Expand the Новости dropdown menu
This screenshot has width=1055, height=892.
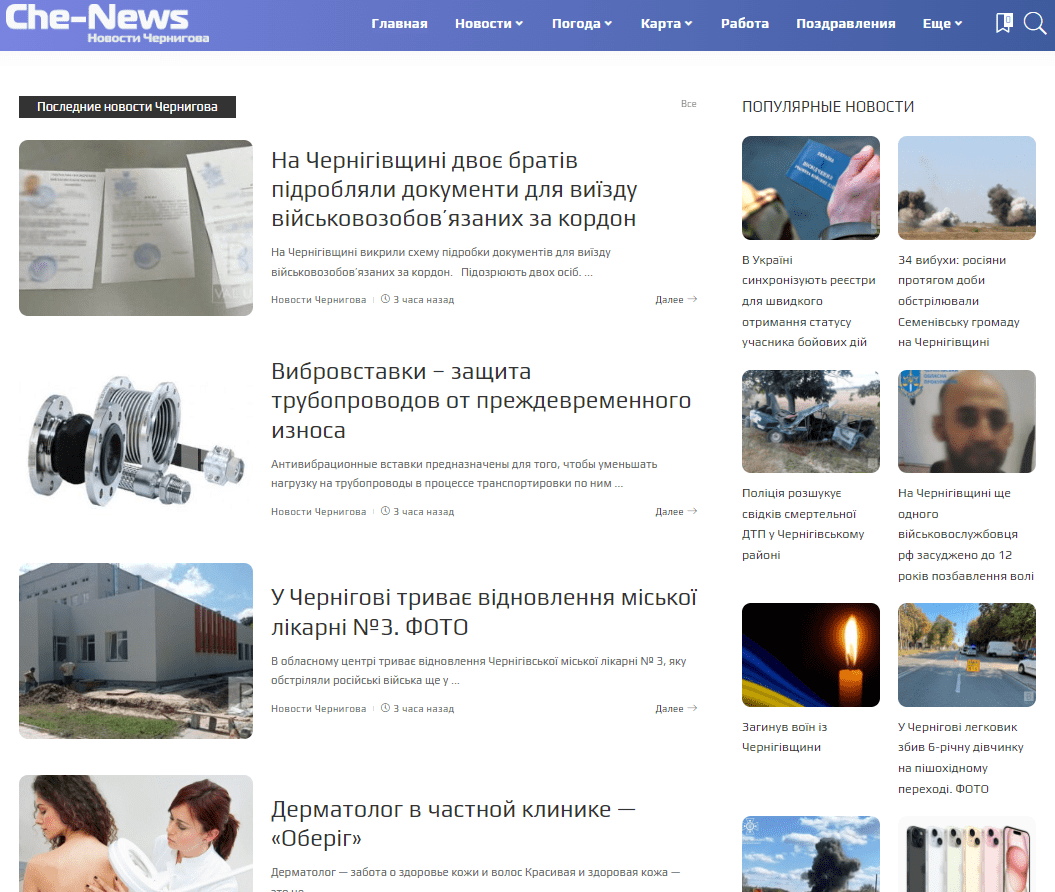coord(488,24)
